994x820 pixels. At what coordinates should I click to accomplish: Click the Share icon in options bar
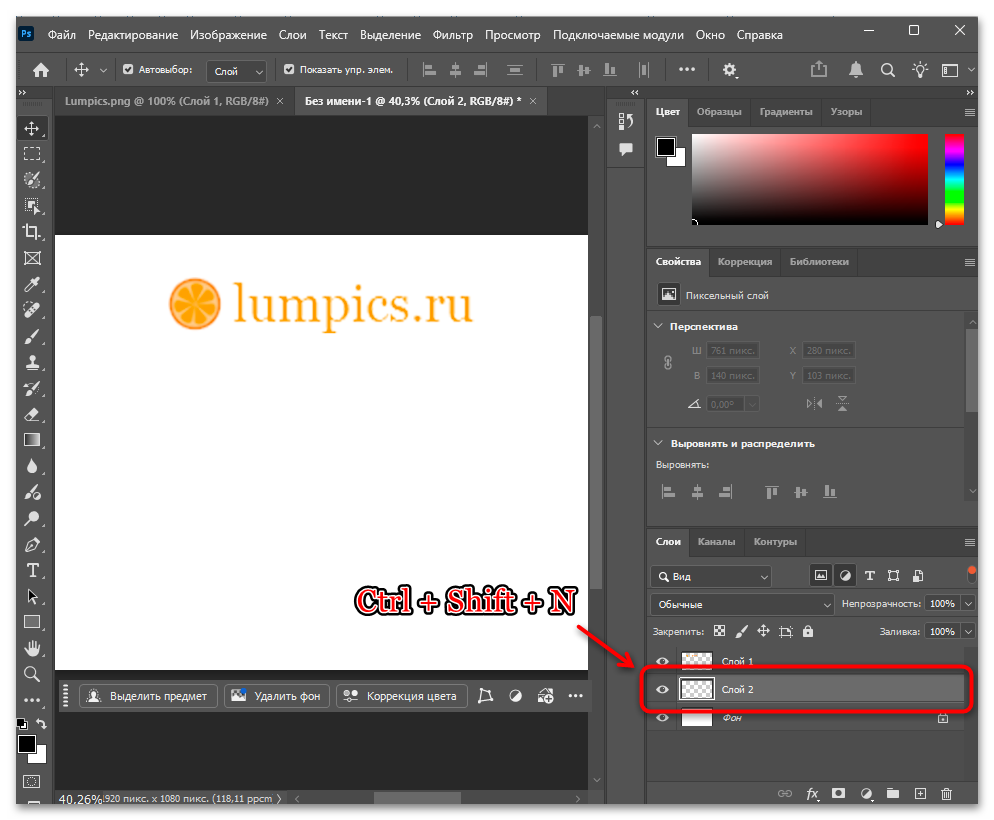point(819,69)
